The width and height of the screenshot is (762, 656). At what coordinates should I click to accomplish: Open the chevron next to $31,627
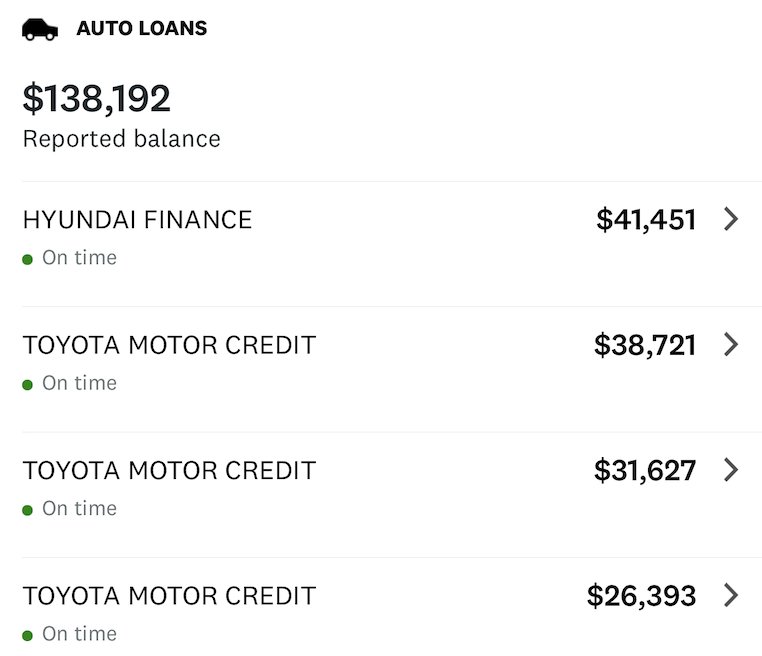pos(731,470)
